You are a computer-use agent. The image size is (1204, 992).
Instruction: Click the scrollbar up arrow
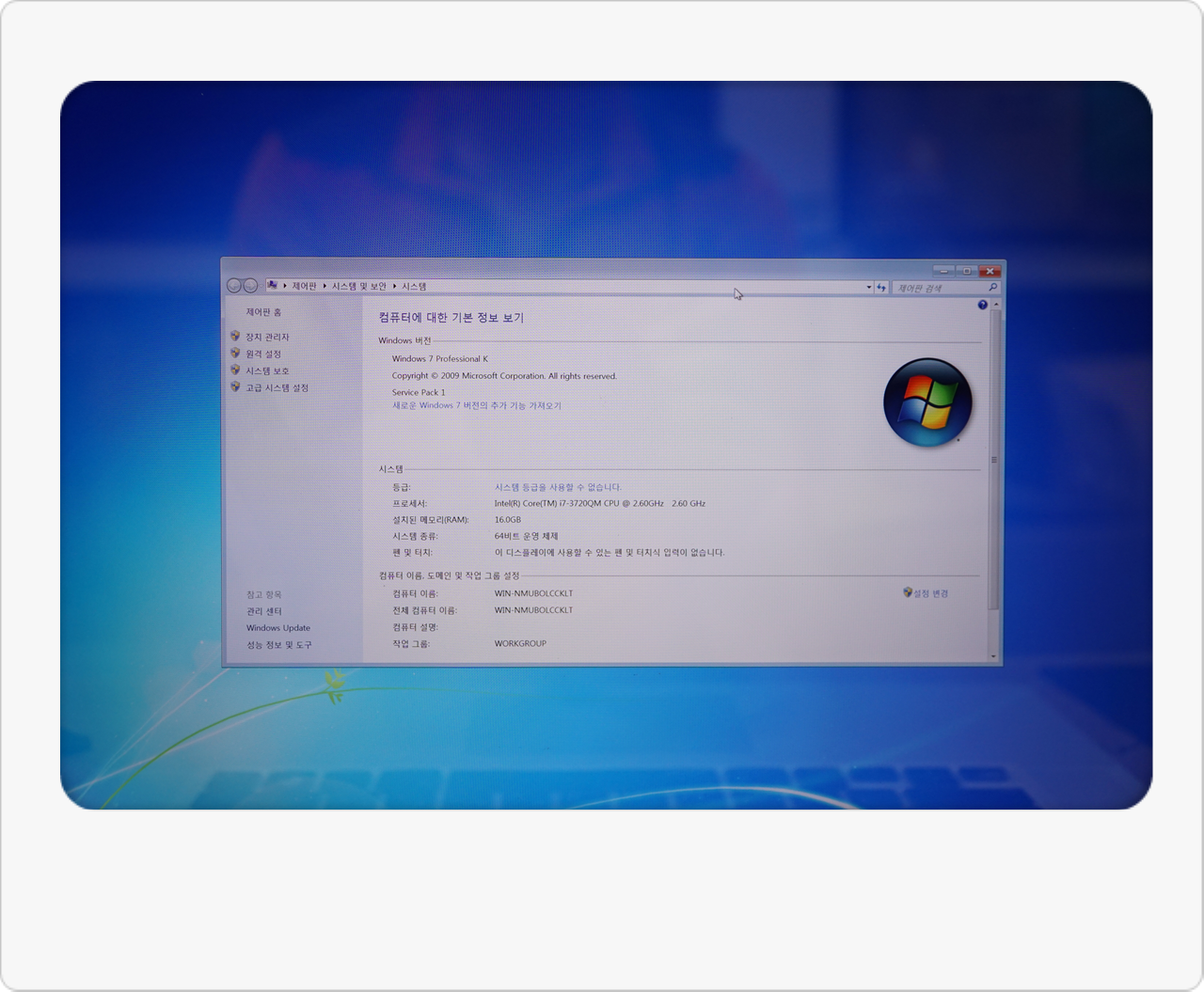point(995,305)
